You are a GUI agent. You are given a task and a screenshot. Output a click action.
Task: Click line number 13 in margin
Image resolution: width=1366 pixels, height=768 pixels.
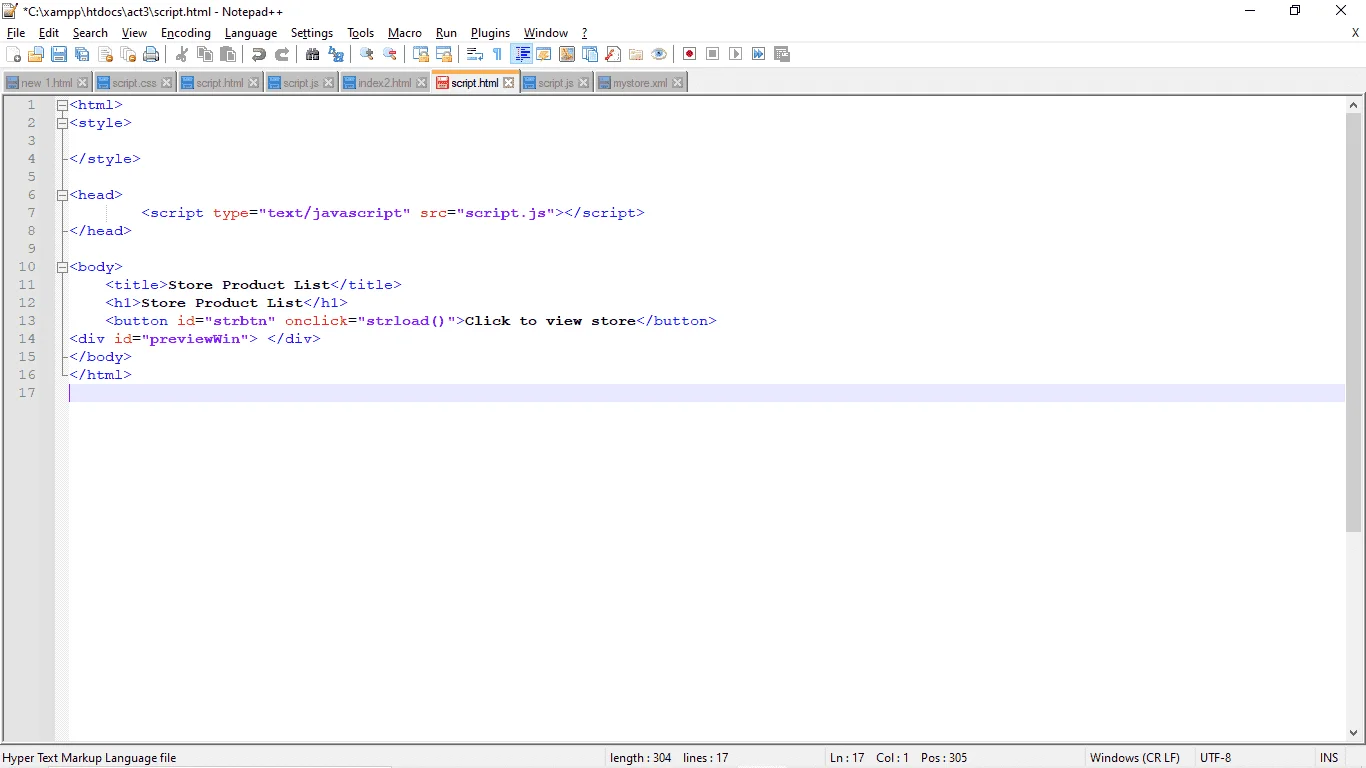[x=27, y=321]
